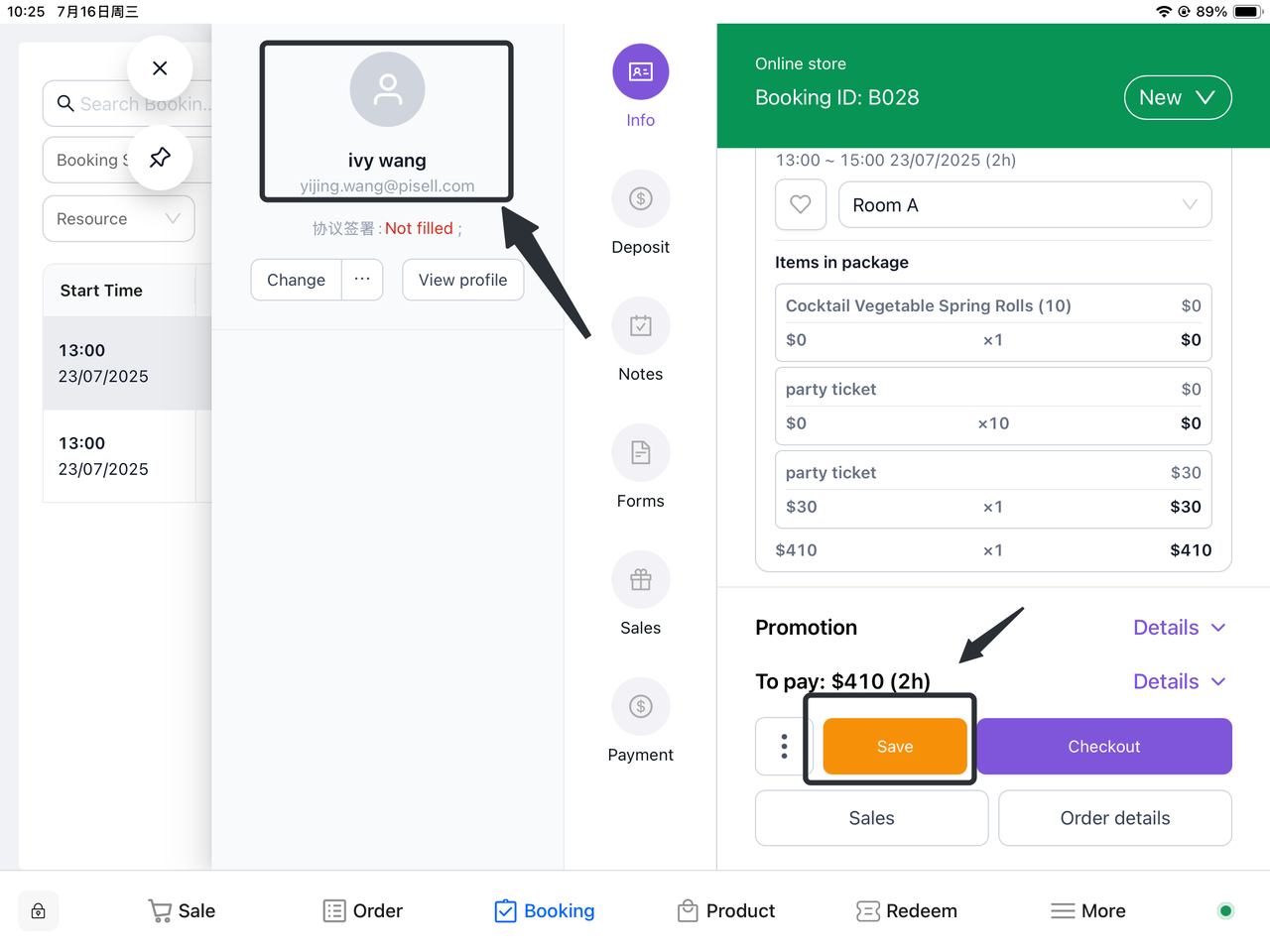Screen dimensions: 1270x952
Task: Open the Info panel icon
Action: [641, 72]
